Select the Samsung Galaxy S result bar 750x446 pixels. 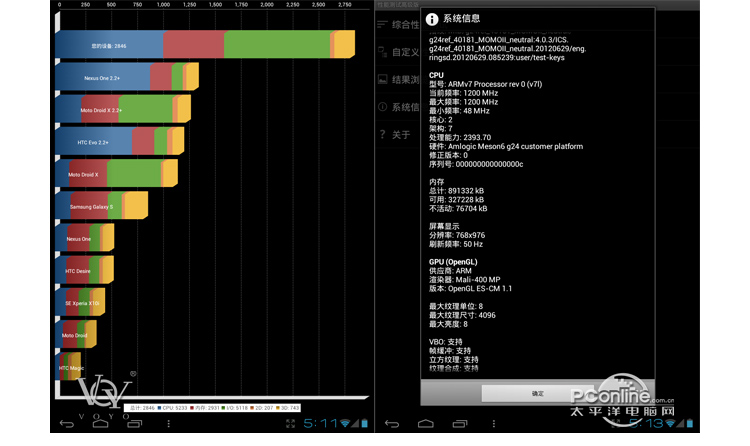101,205
